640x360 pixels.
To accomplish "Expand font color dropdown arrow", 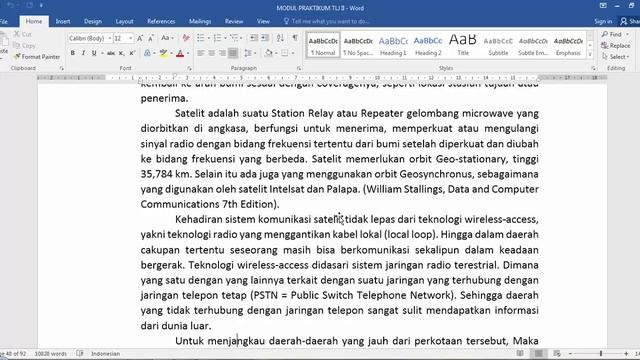I will pyautogui.click(x=188, y=53).
